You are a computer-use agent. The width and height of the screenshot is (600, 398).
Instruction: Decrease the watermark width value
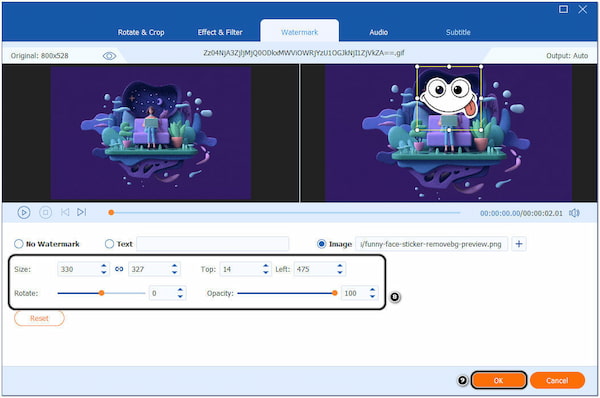coord(104,272)
